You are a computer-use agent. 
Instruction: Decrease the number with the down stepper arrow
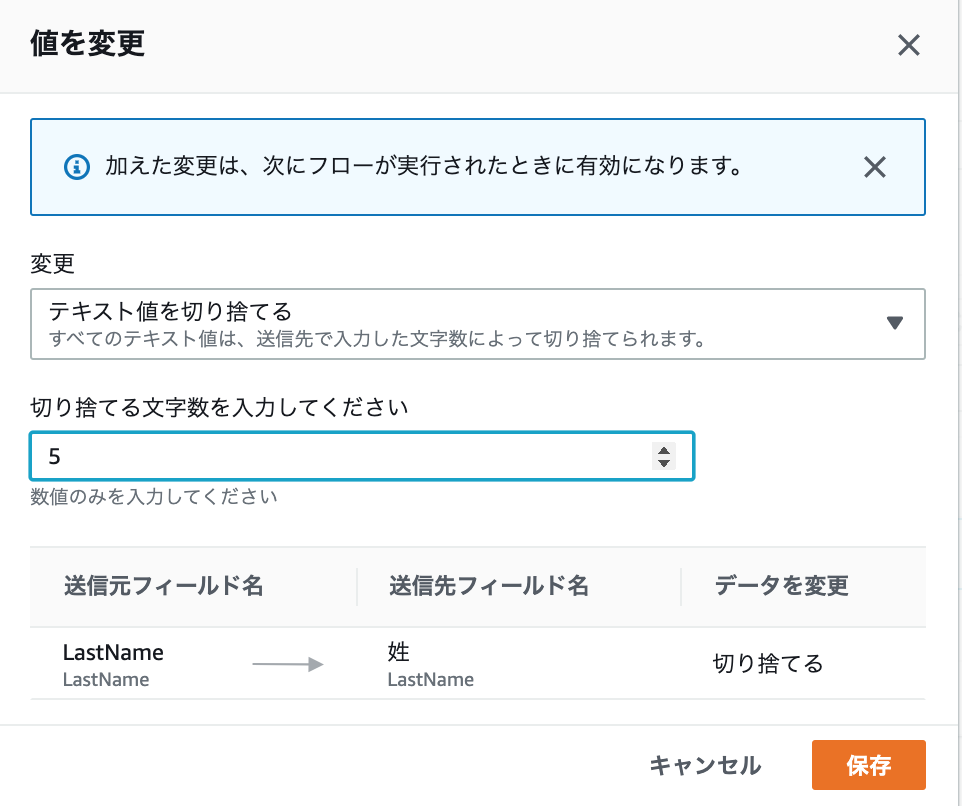pyautogui.click(x=664, y=464)
